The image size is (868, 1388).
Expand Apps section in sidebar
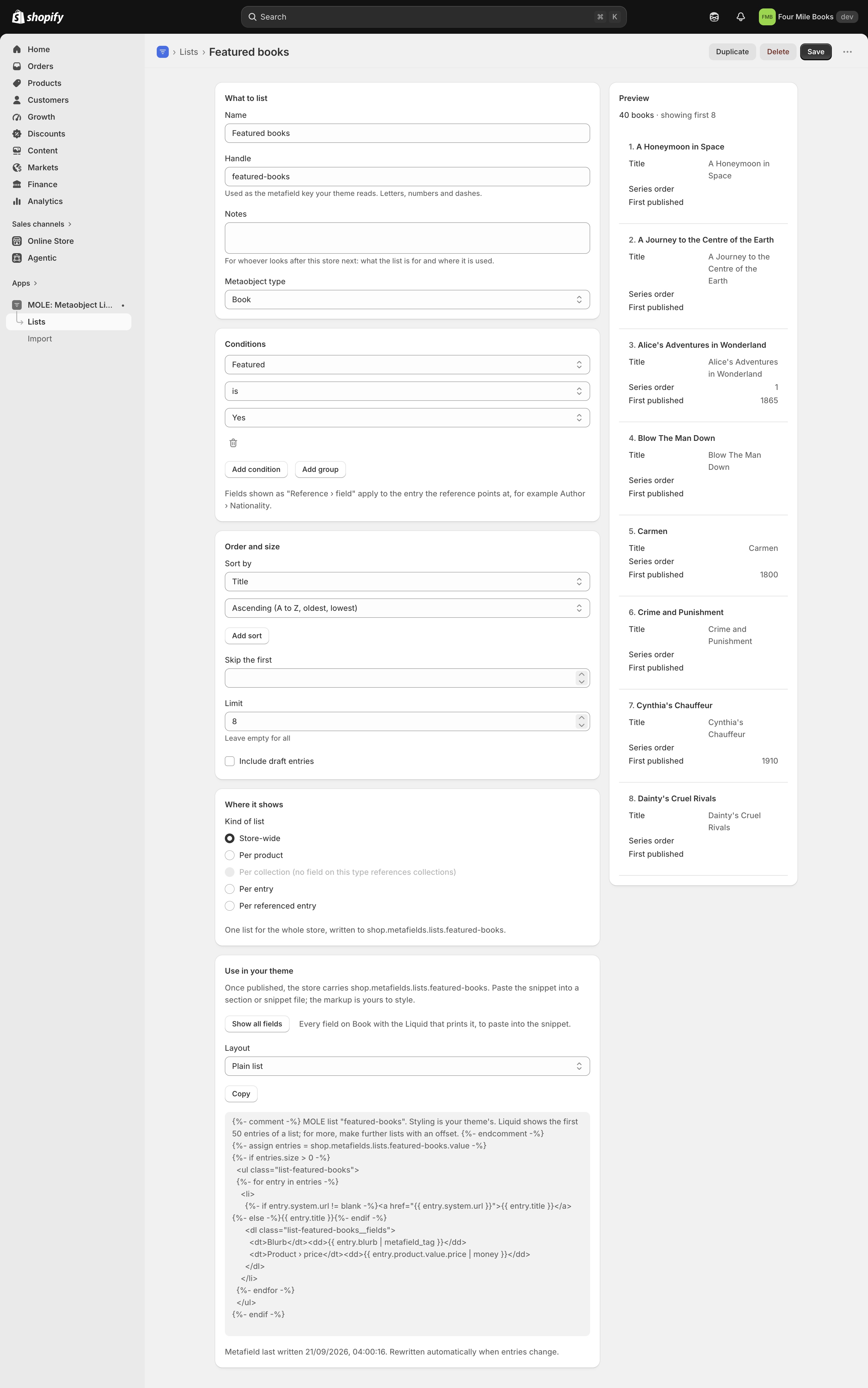(x=25, y=283)
